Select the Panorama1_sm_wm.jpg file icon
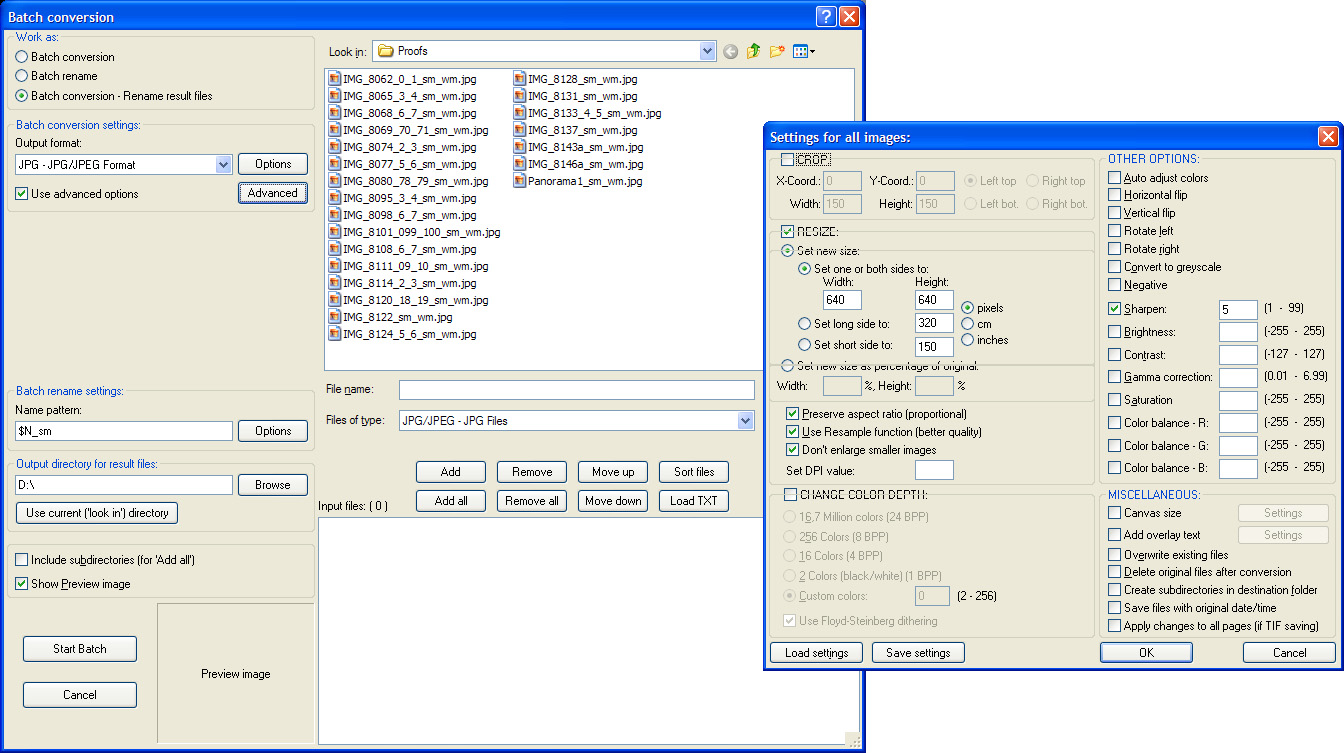This screenshot has height=753, width=1344. (520, 181)
